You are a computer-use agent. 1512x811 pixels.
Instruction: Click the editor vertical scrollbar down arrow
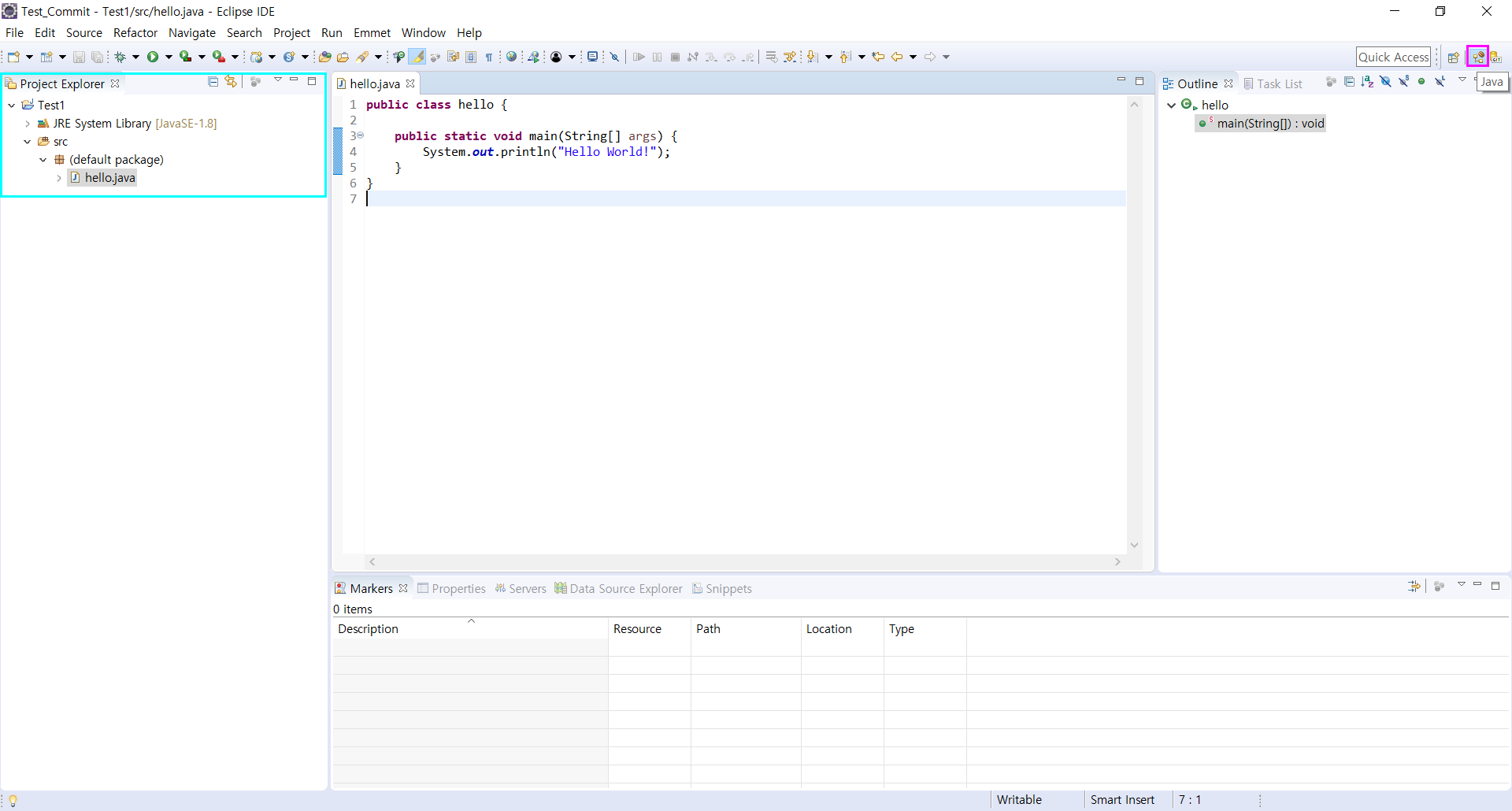coord(1134,545)
